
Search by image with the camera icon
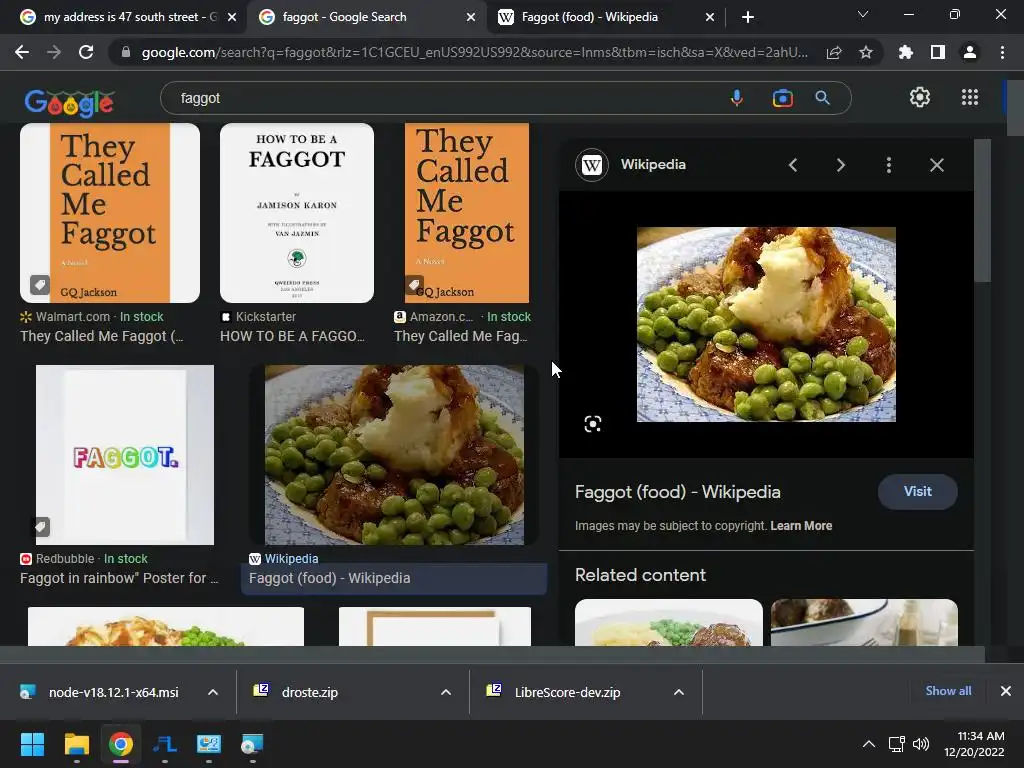tap(782, 98)
